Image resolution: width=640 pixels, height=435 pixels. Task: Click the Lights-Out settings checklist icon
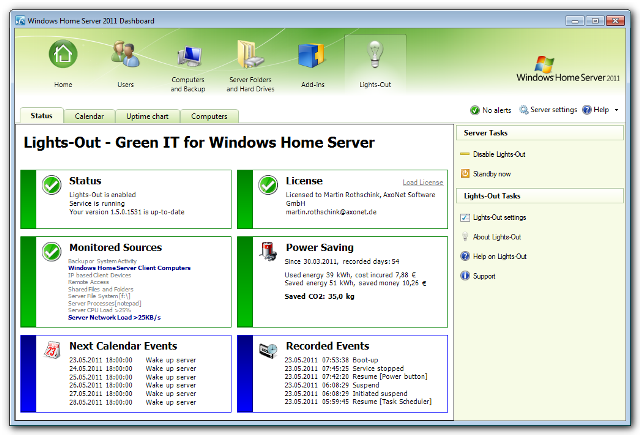(x=465, y=218)
